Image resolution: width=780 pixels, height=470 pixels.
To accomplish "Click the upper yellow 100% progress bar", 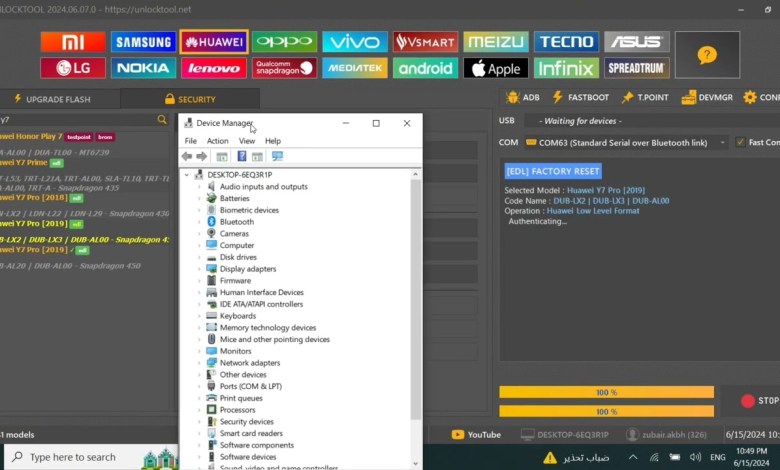I will (x=606, y=392).
